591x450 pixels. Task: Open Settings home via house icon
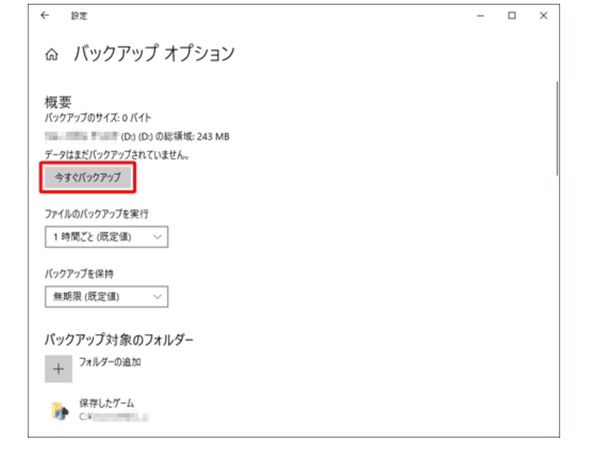click(x=52, y=55)
